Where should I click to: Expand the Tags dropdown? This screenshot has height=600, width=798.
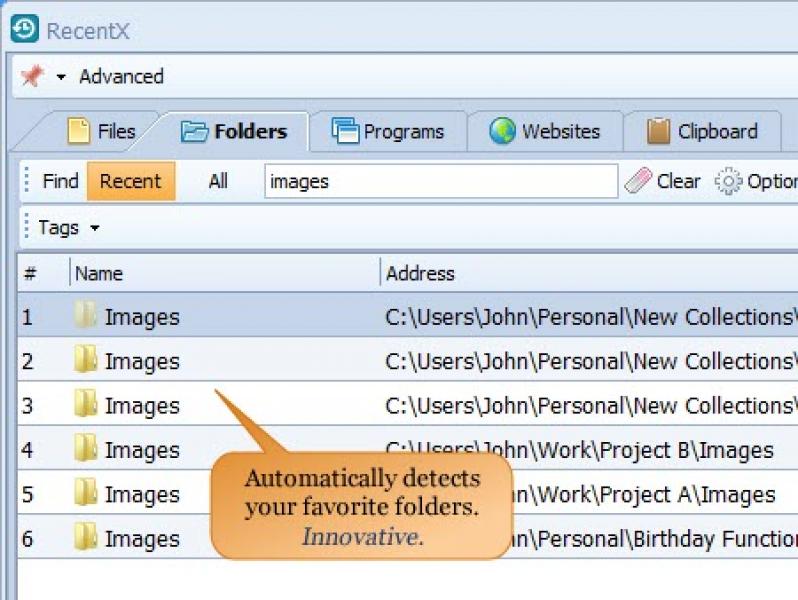click(x=69, y=227)
